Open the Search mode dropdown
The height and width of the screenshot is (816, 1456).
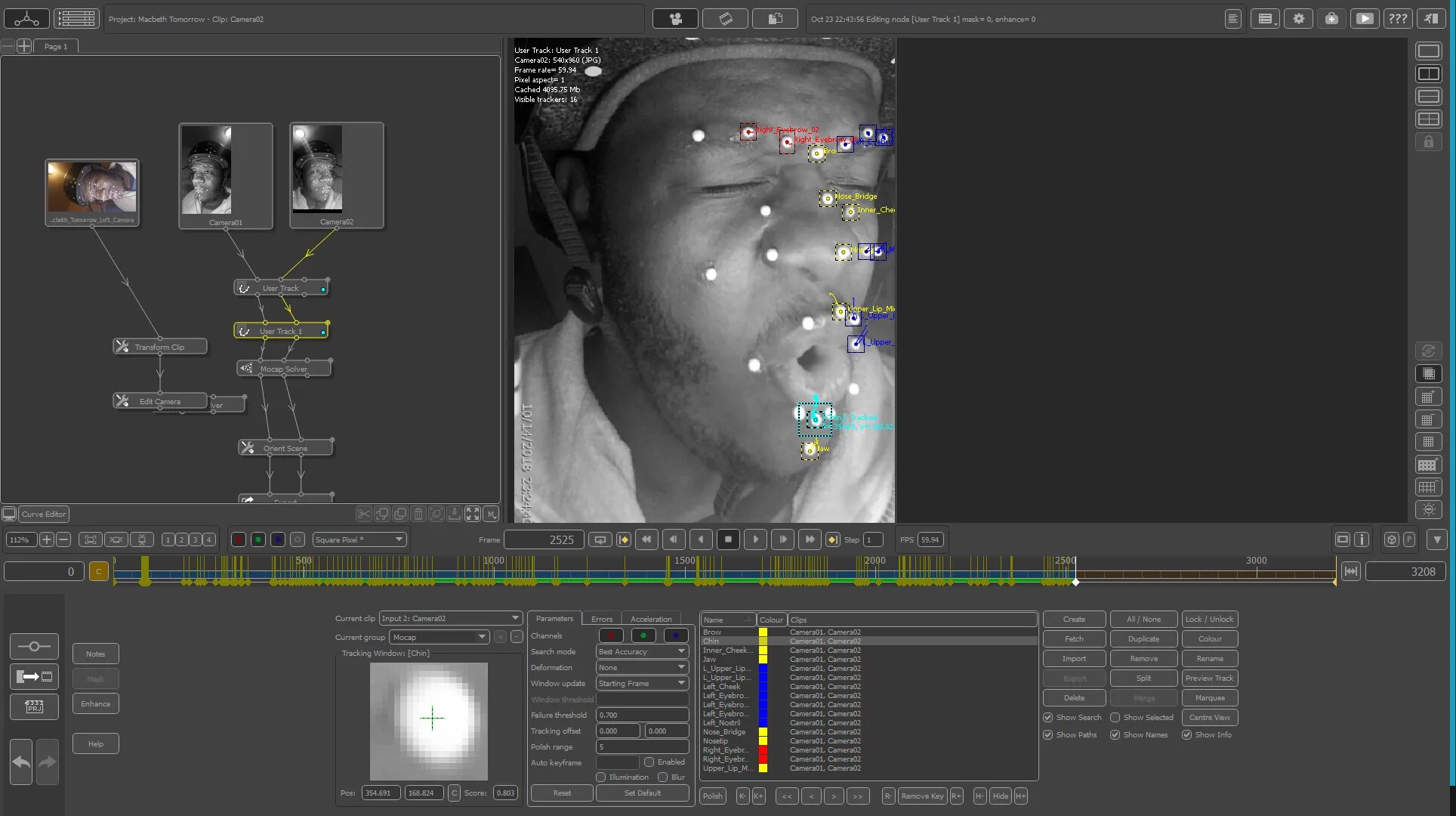[641, 651]
